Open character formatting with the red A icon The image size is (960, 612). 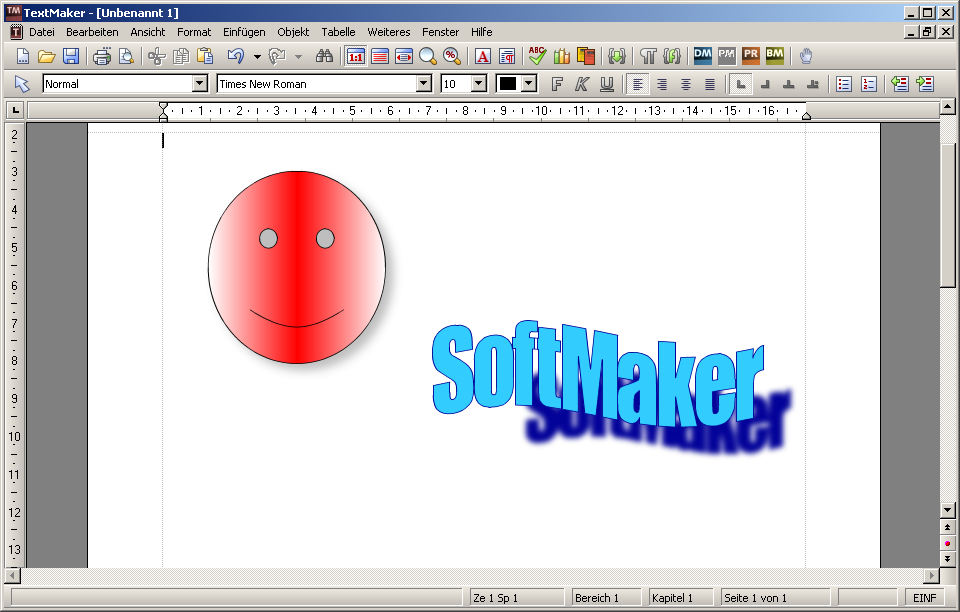tap(482, 56)
